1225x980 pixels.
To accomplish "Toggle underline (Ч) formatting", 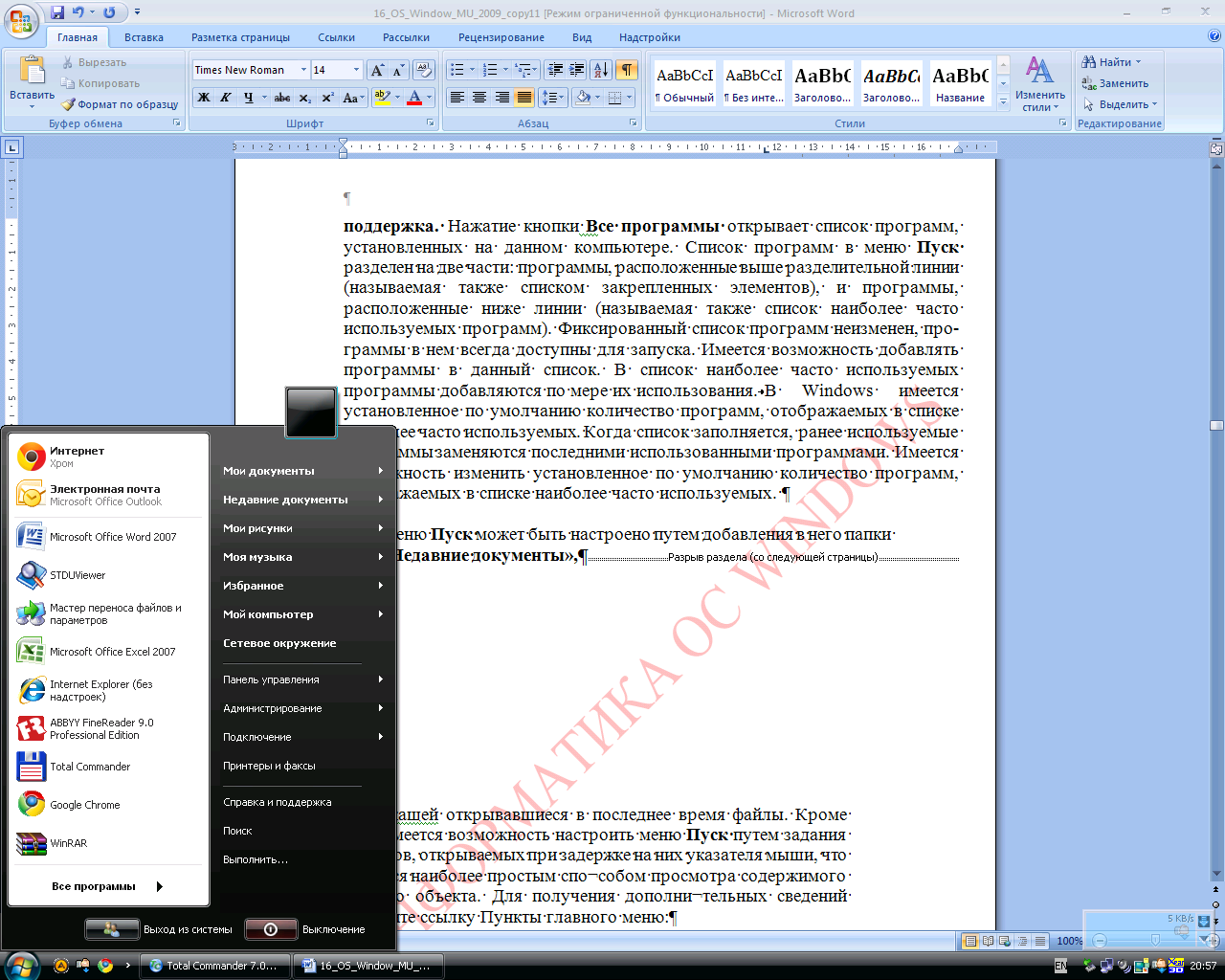I will [249, 98].
